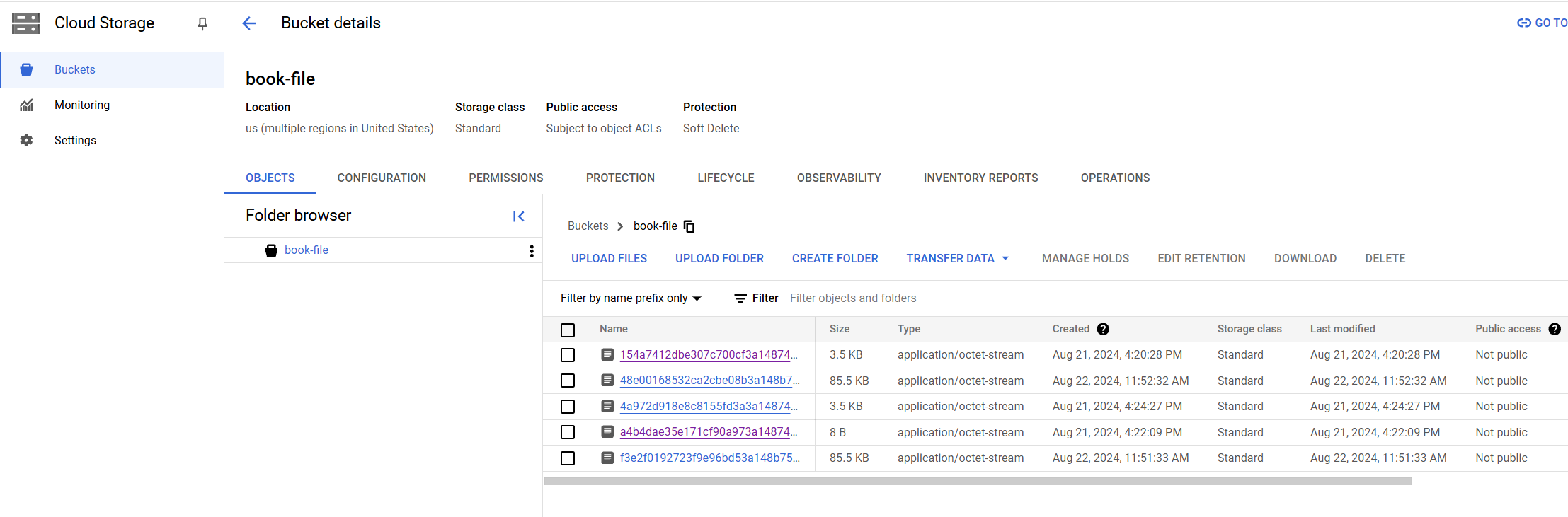Select Settings in the left sidebar
The height and width of the screenshot is (517, 1568).
click(112, 140)
